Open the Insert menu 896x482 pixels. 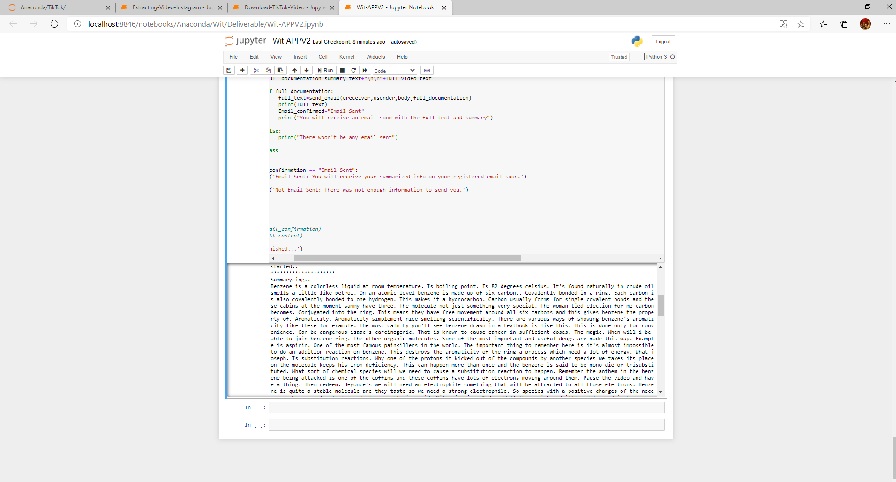click(300, 57)
